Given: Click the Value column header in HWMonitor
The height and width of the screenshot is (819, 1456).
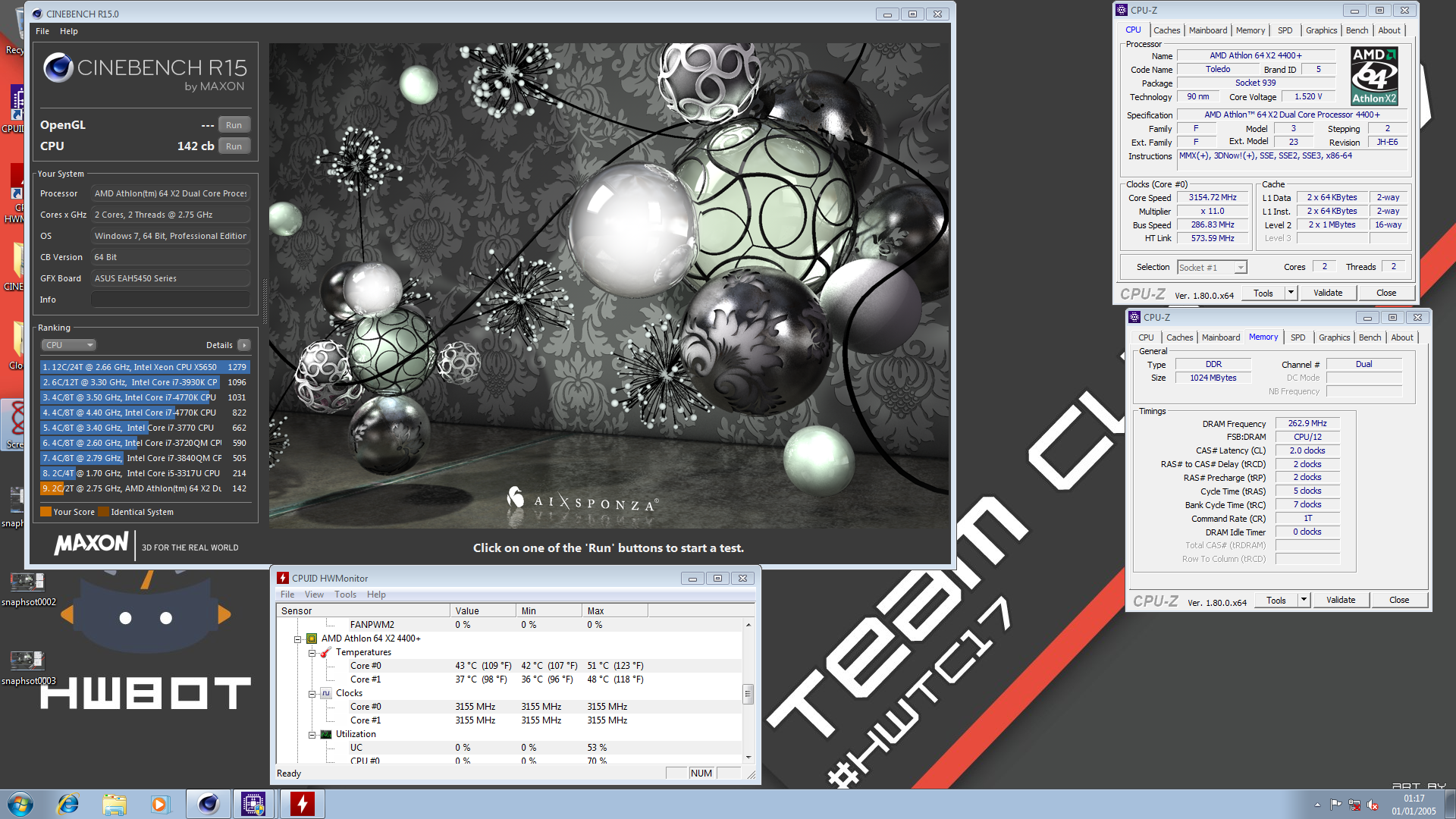Looking at the screenshot, I should tap(483, 611).
